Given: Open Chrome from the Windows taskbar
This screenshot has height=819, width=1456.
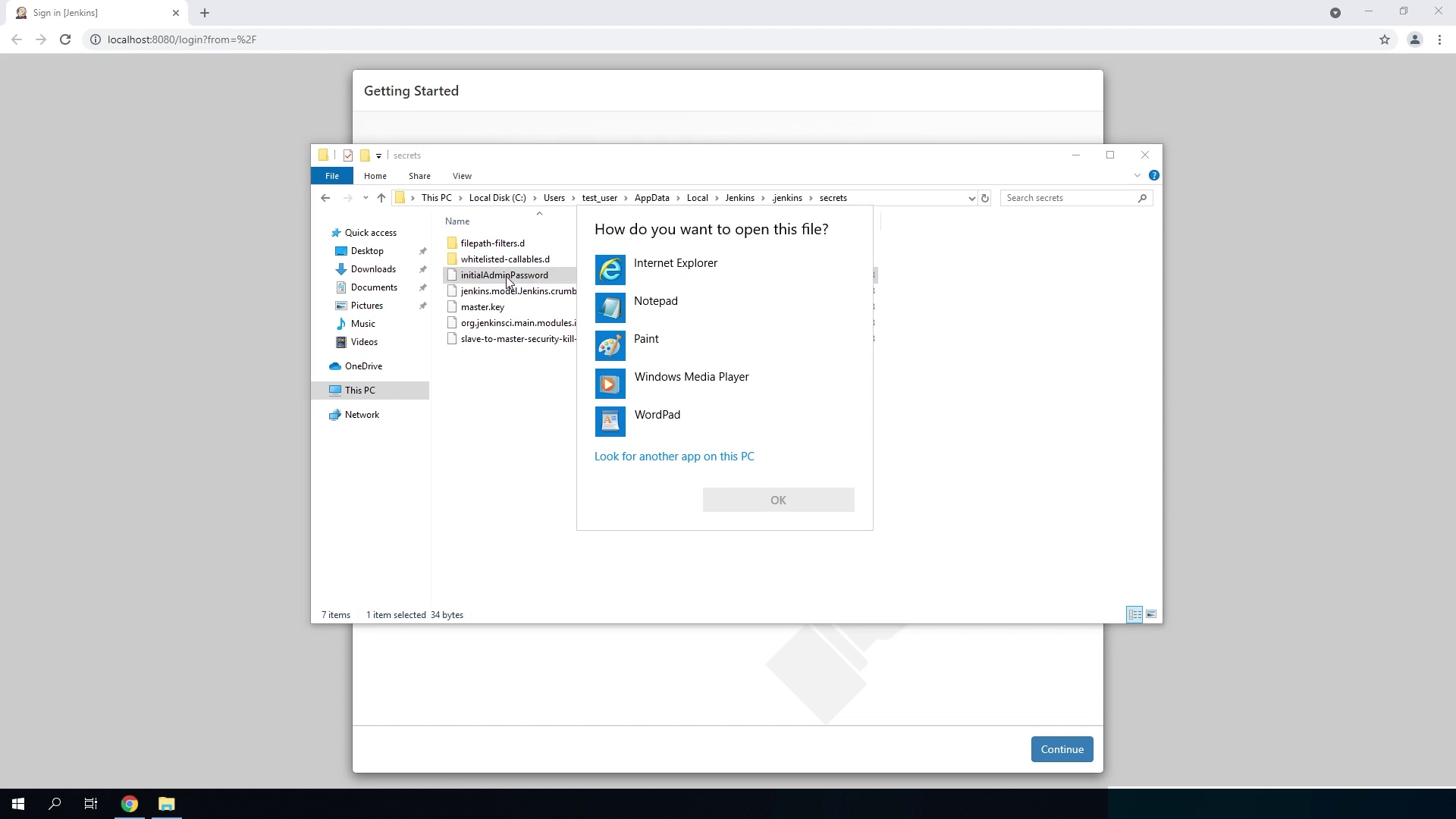Looking at the screenshot, I should pos(130,804).
